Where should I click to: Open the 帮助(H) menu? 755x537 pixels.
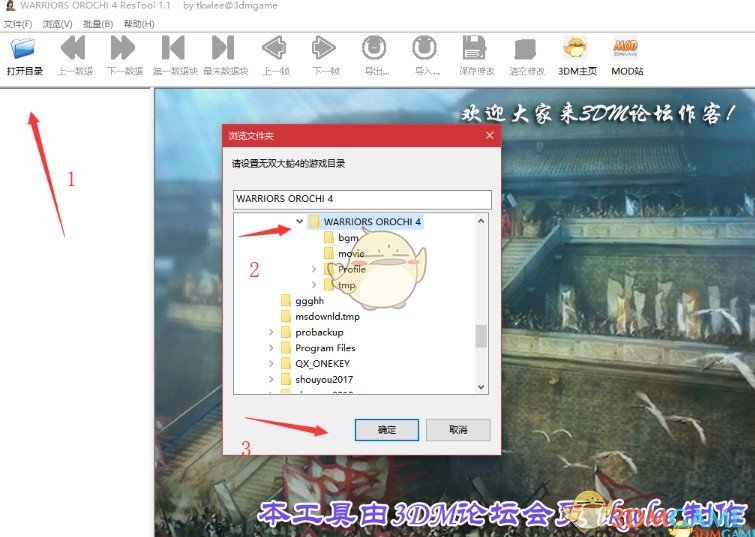(139, 24)
